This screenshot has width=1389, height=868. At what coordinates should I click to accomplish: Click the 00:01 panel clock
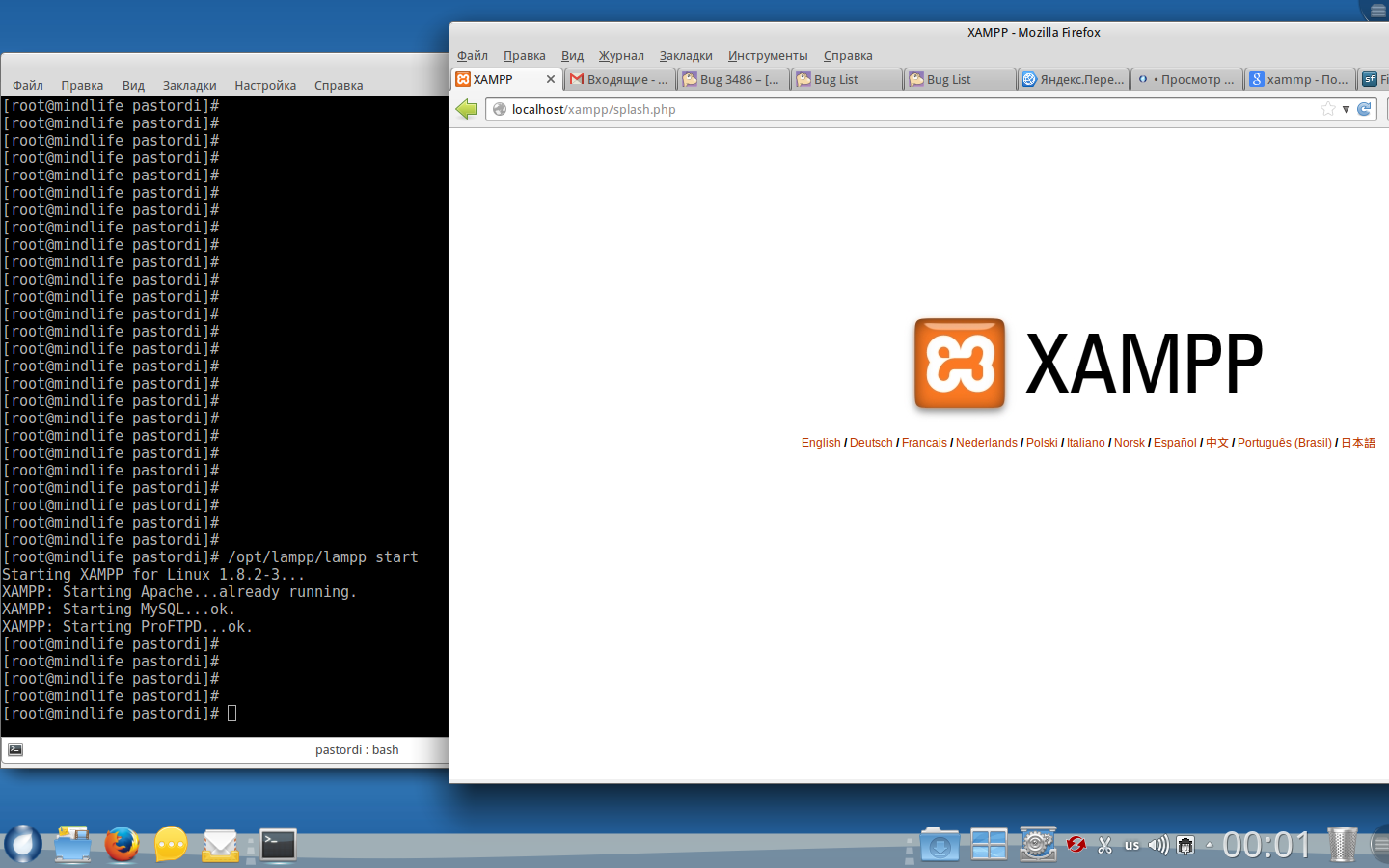[x=1266, y=845]
